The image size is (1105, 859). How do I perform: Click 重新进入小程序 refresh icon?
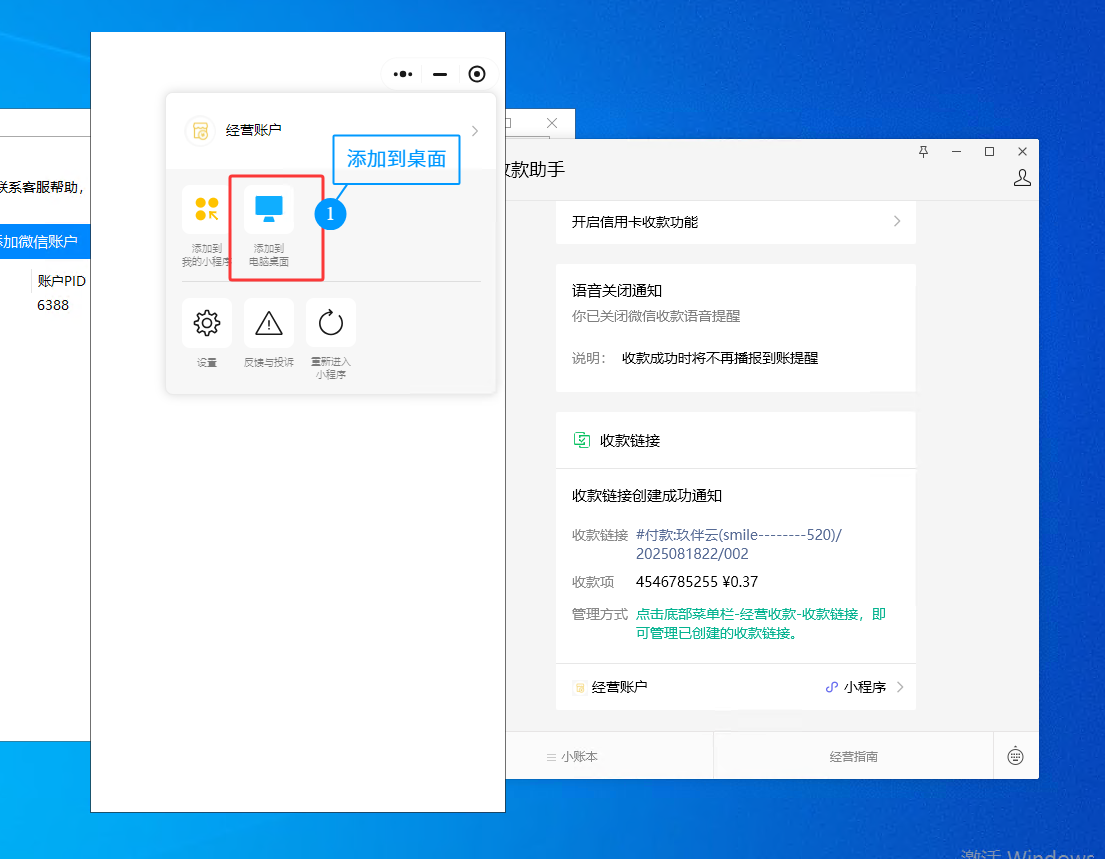coord(331,323)
